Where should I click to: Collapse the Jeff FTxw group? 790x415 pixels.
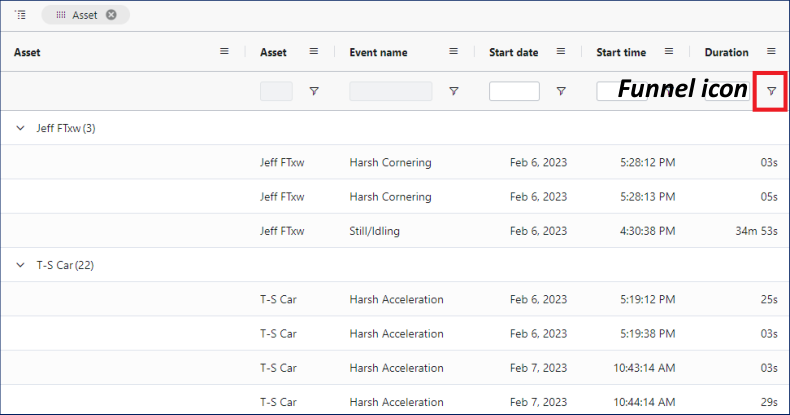[x=20, y=128]
